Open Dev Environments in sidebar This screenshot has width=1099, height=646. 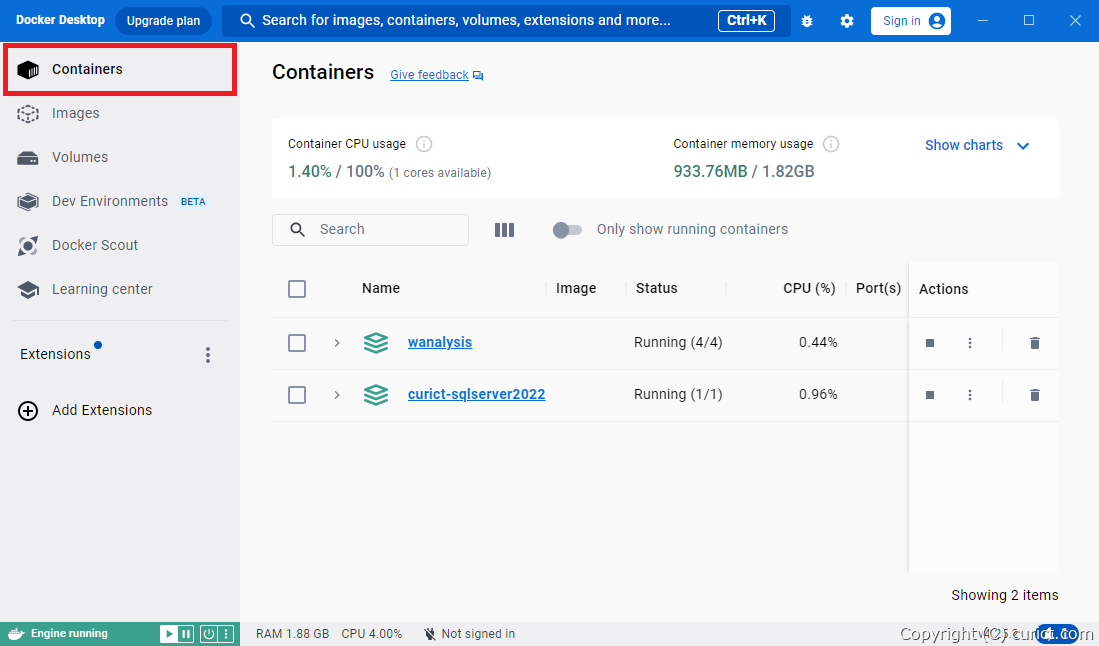pyautogui.click(x=120, y=202)
